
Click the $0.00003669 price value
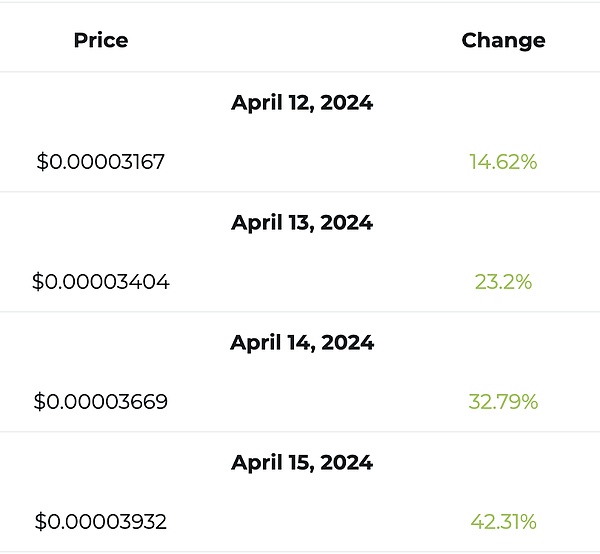[x=101, y=402]
